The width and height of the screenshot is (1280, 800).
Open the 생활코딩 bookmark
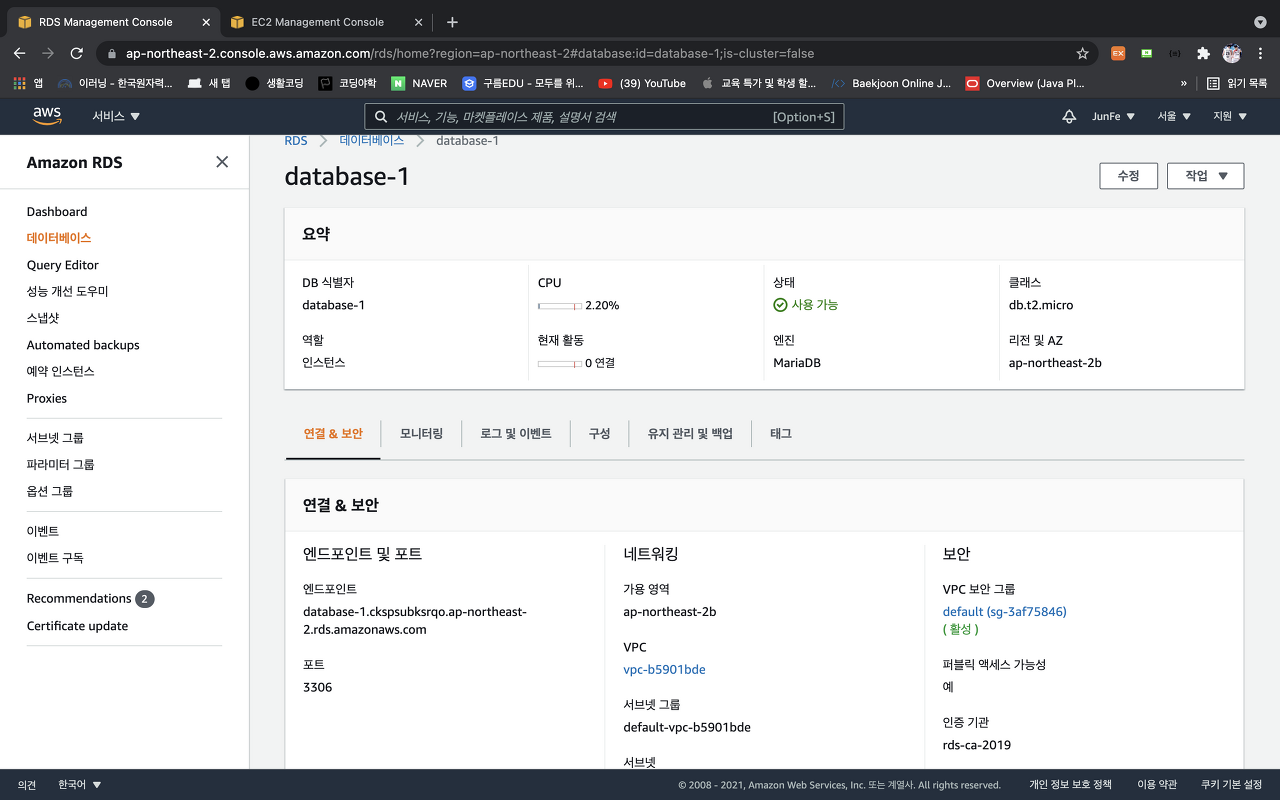tap(274, 84)
